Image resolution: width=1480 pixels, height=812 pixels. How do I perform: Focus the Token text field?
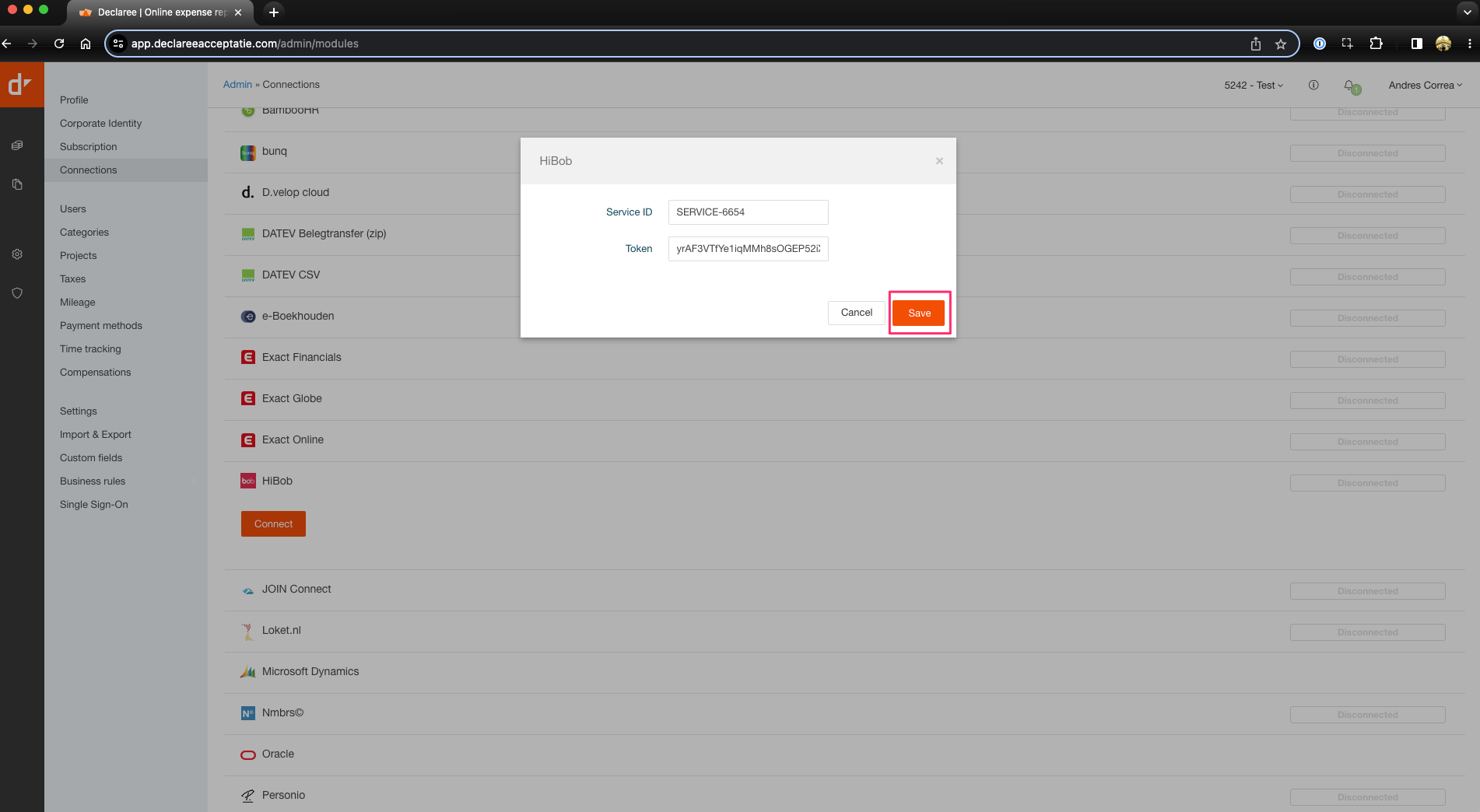point(748,249)
